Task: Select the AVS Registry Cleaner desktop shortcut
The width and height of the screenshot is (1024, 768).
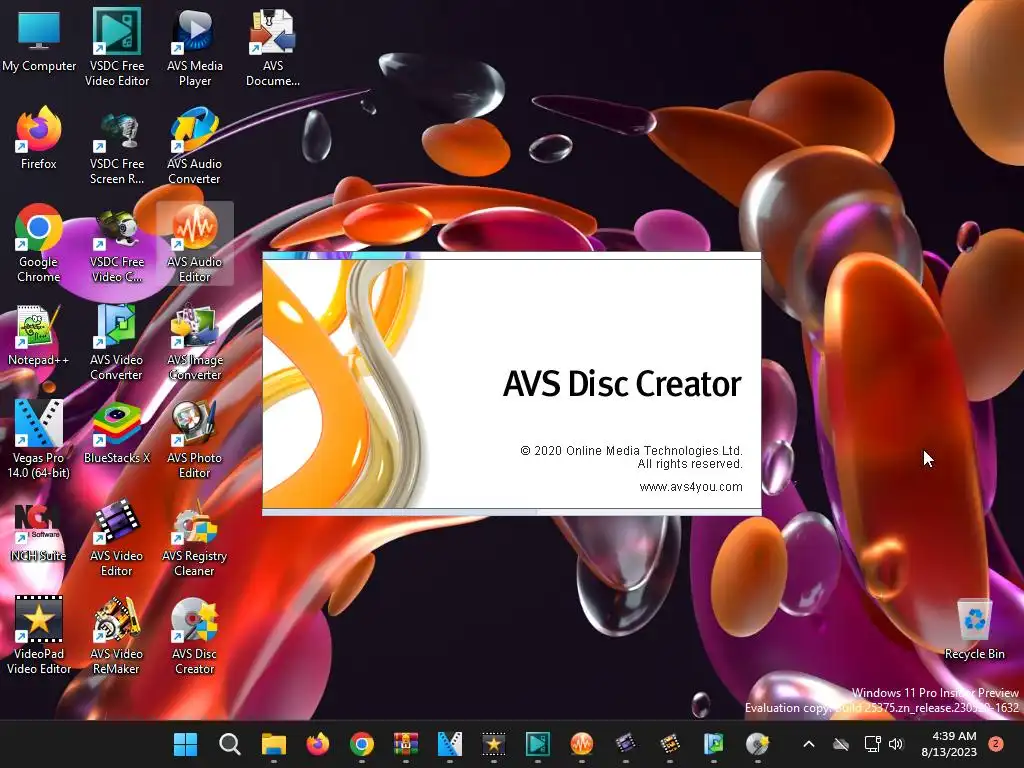Action: [x=195, y=538]
